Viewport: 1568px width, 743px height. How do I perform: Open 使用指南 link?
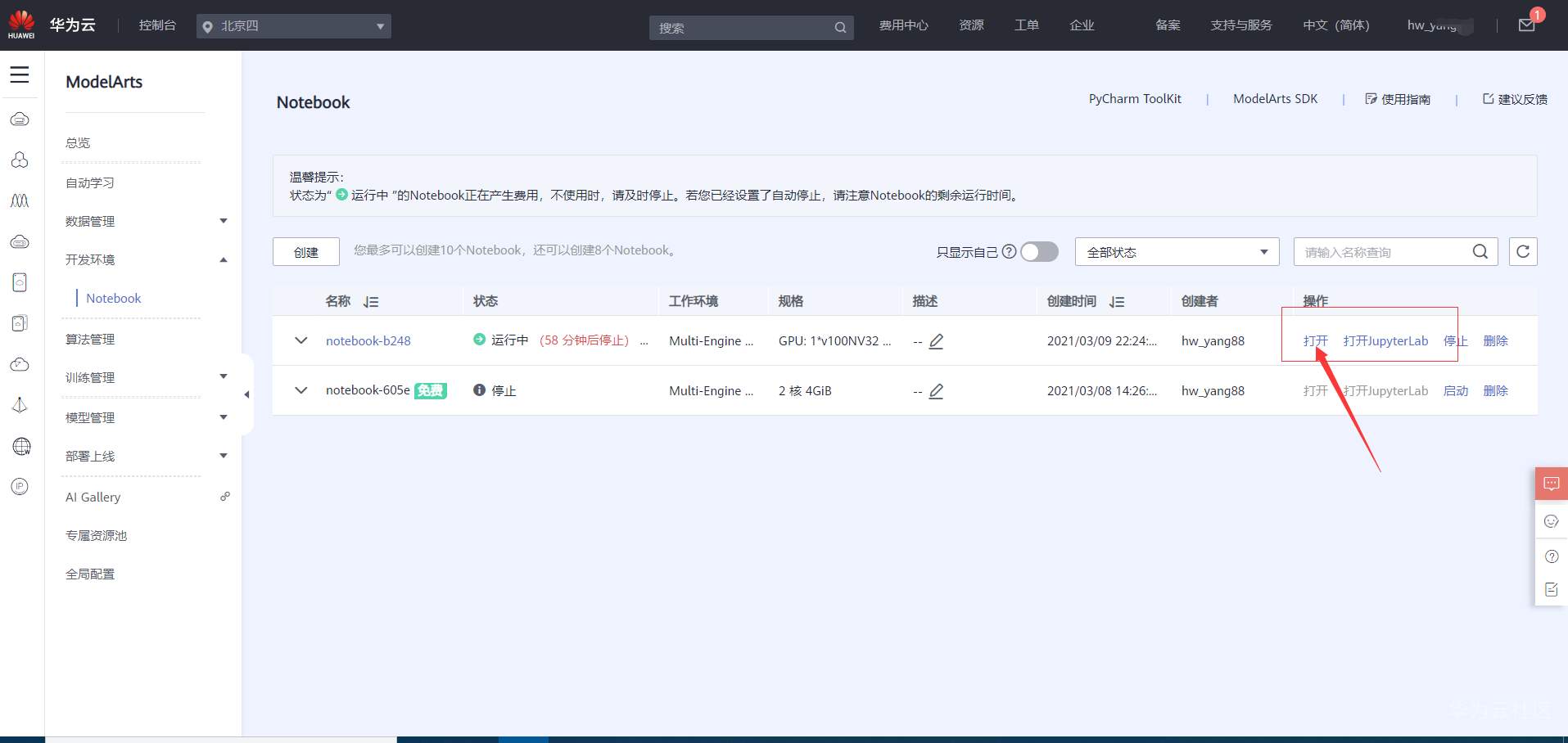pos(1398,99)
